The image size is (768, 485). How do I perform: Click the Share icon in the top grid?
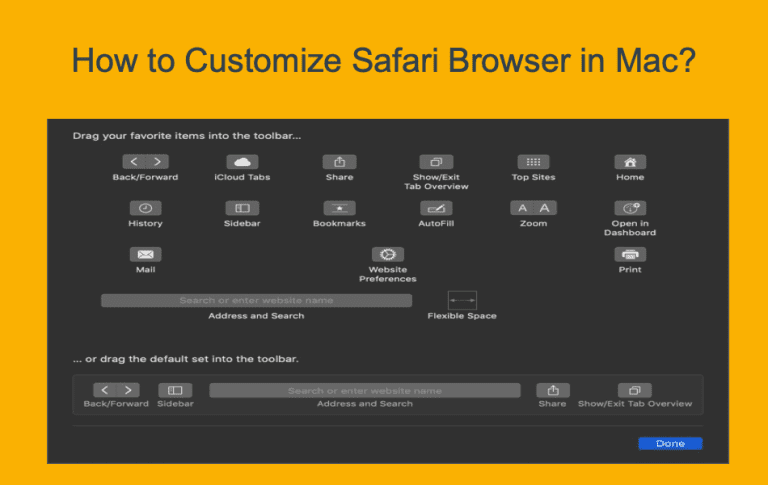pos(339,162)
